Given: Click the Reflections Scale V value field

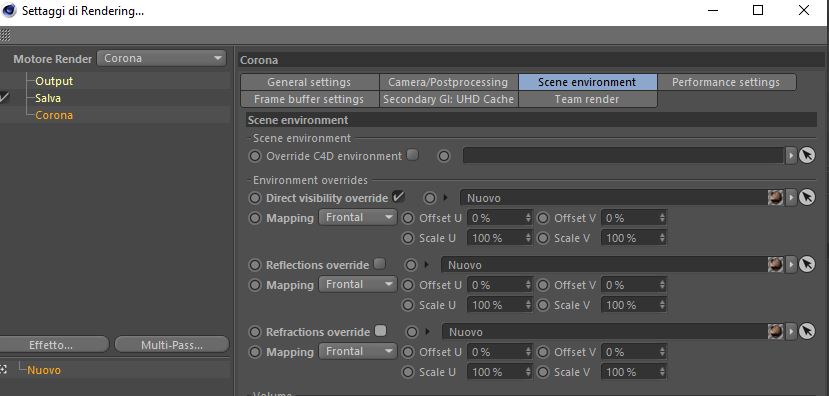Looking at the screenshot, I should 633,305.
